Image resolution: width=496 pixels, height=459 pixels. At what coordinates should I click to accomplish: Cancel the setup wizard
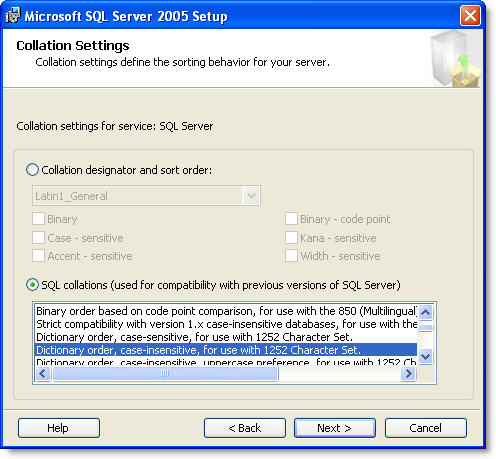(426, 428)
